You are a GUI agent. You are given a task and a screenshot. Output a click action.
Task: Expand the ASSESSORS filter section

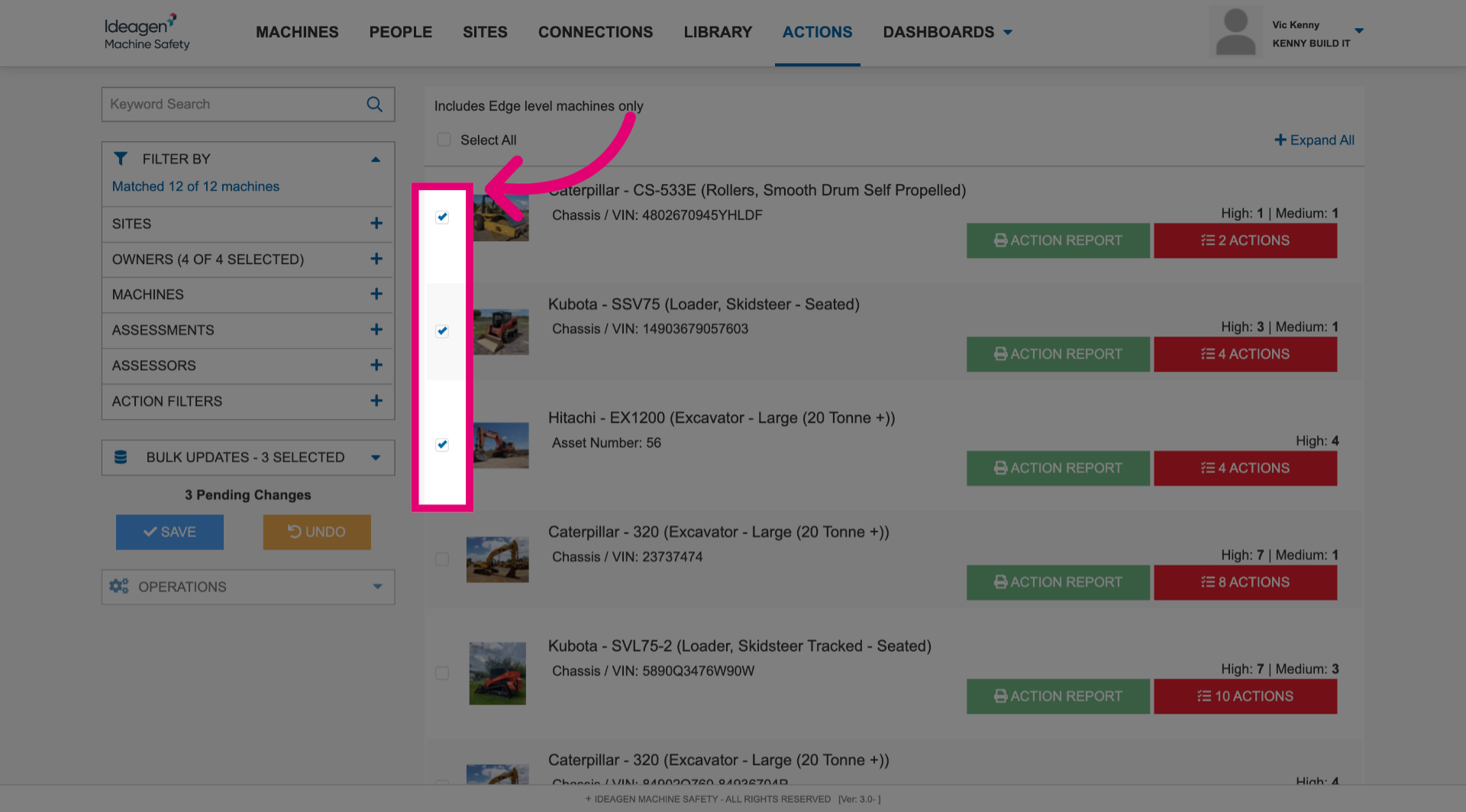click(x=248, y=366)
